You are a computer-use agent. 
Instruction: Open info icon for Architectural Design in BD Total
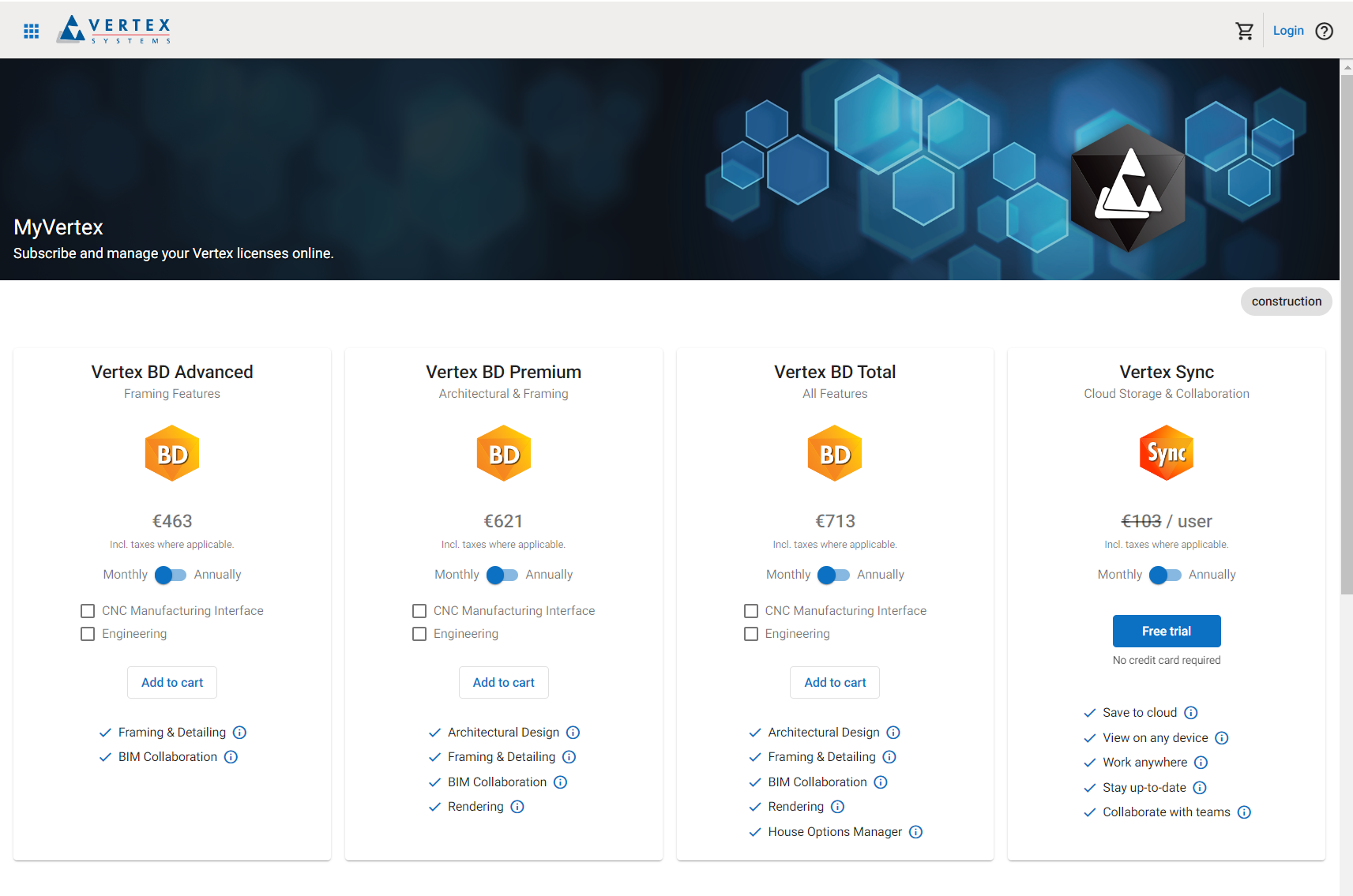[893, 733]
